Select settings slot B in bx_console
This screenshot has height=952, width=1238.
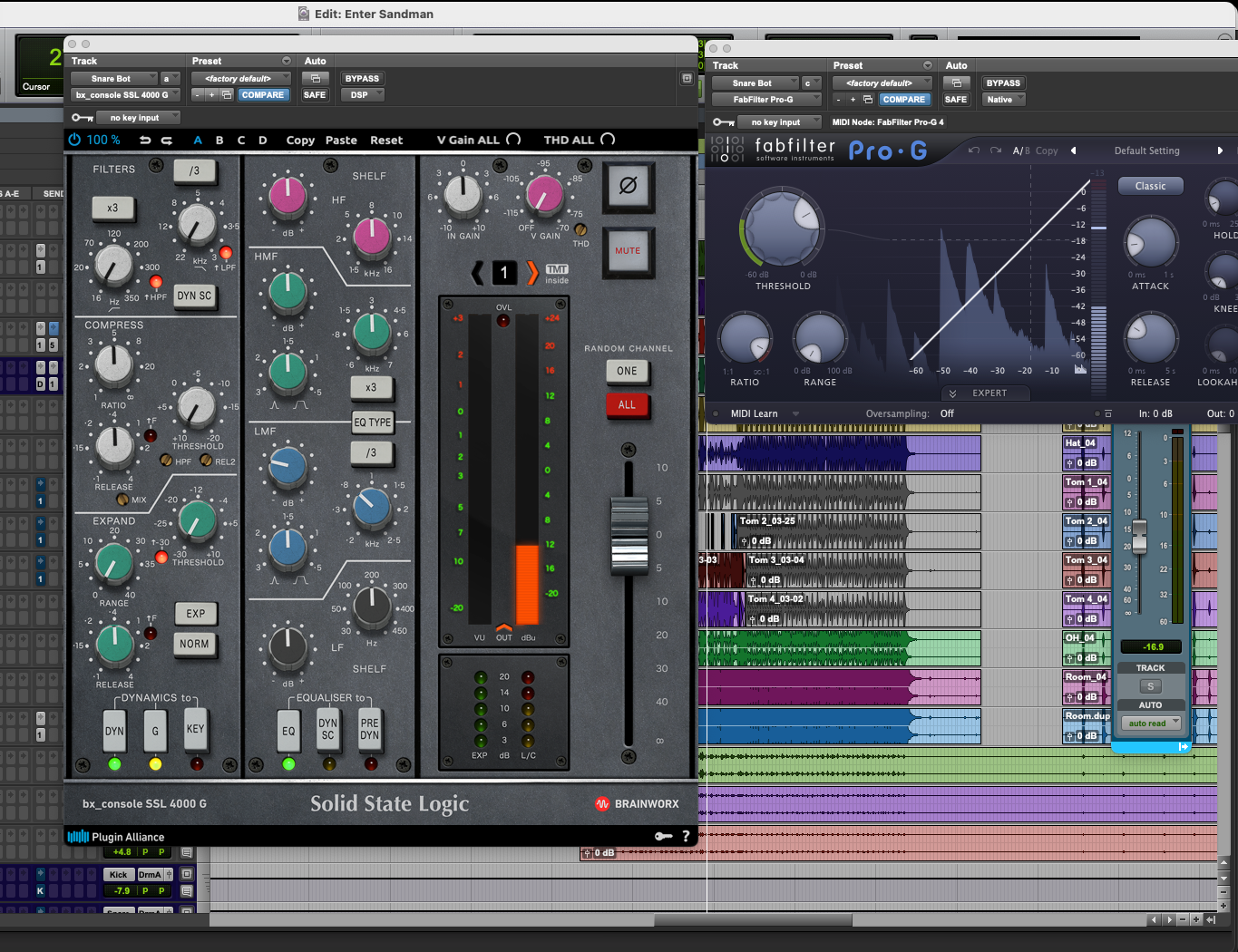click(219, 140)
